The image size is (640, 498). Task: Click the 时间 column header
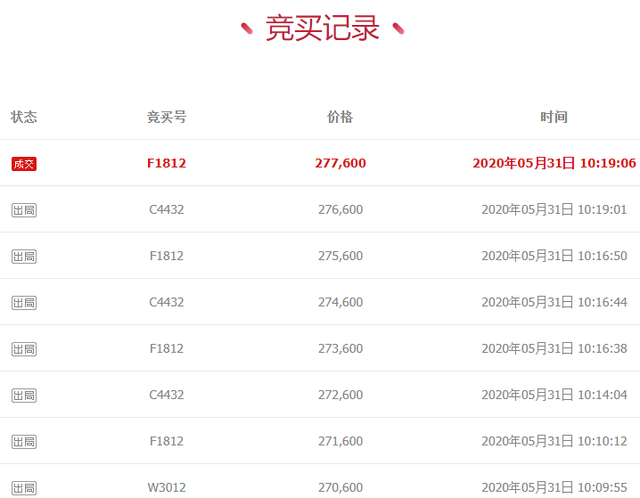[x=554, y=117]
